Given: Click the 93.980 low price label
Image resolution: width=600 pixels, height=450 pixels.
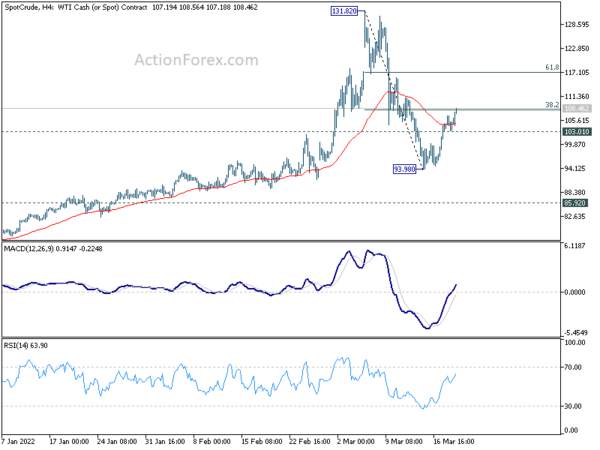Looking at the screenshot, I should click(x=404, y=169).
